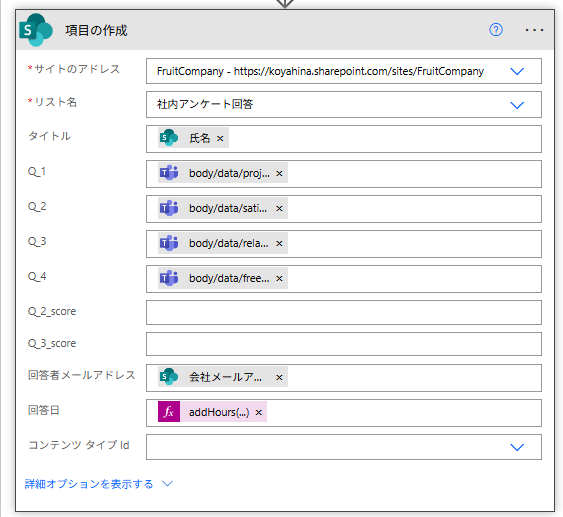Click the SharePoint icon in the action header
The height and width of the screenshot is (517, 563).
point(36,30)
